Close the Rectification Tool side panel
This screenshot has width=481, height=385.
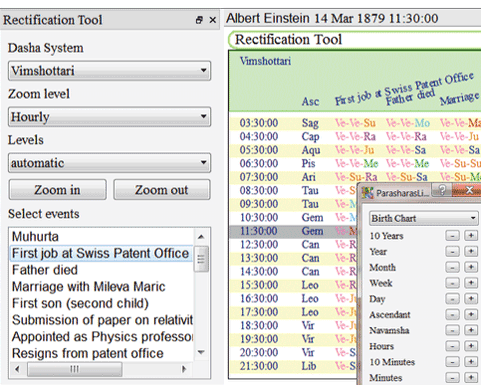coord(213,20)
